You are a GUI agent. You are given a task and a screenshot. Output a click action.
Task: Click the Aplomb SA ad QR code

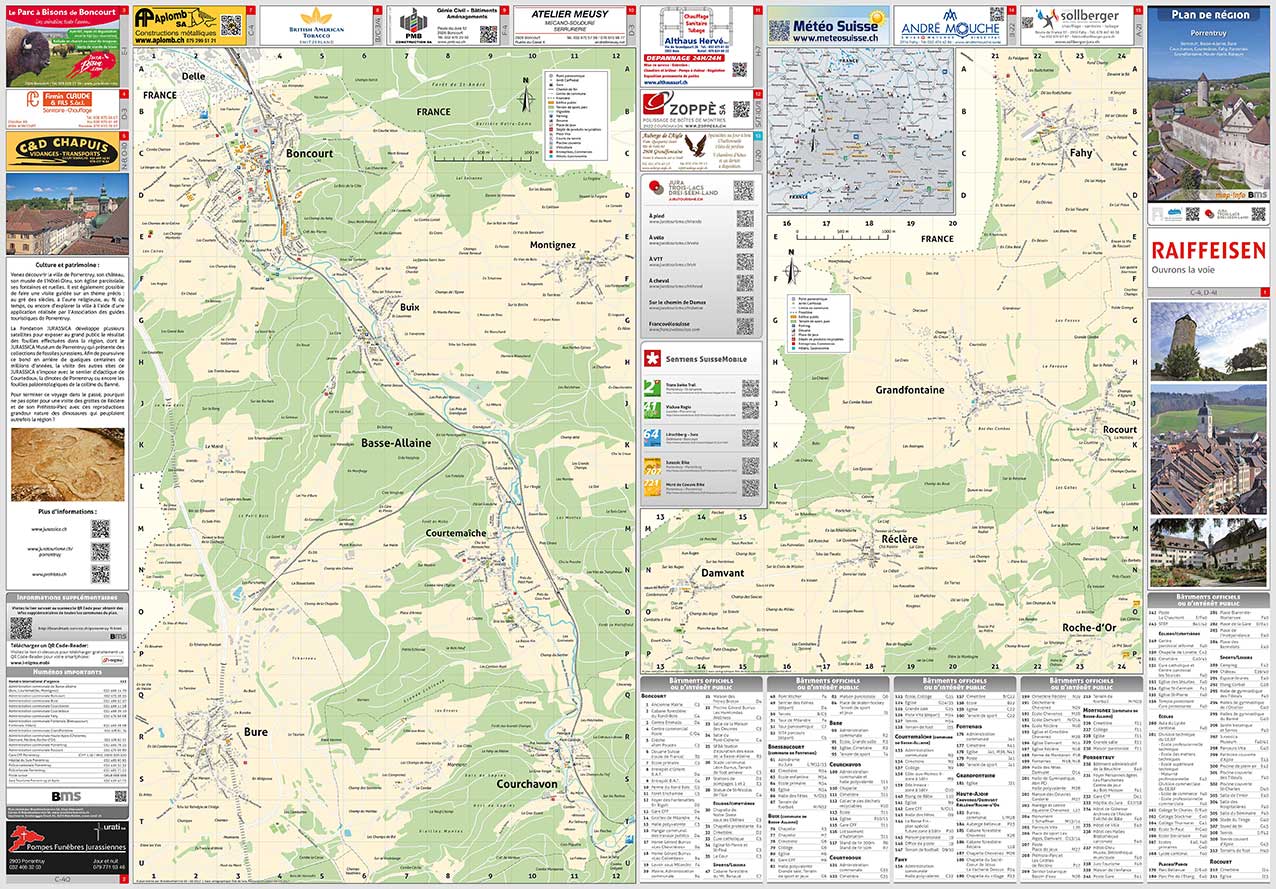point(231,25)
